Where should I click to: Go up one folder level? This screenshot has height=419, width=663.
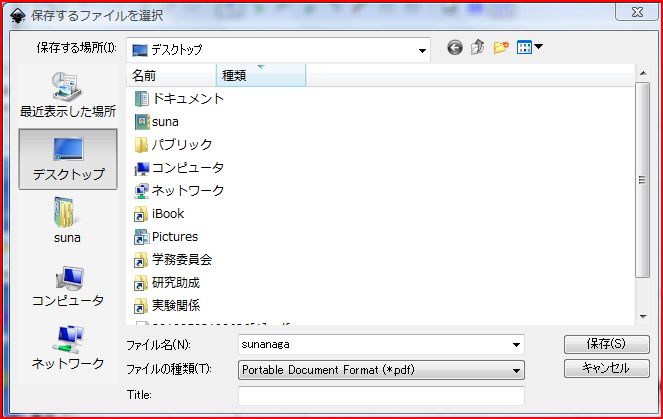(x=477, y=47)
